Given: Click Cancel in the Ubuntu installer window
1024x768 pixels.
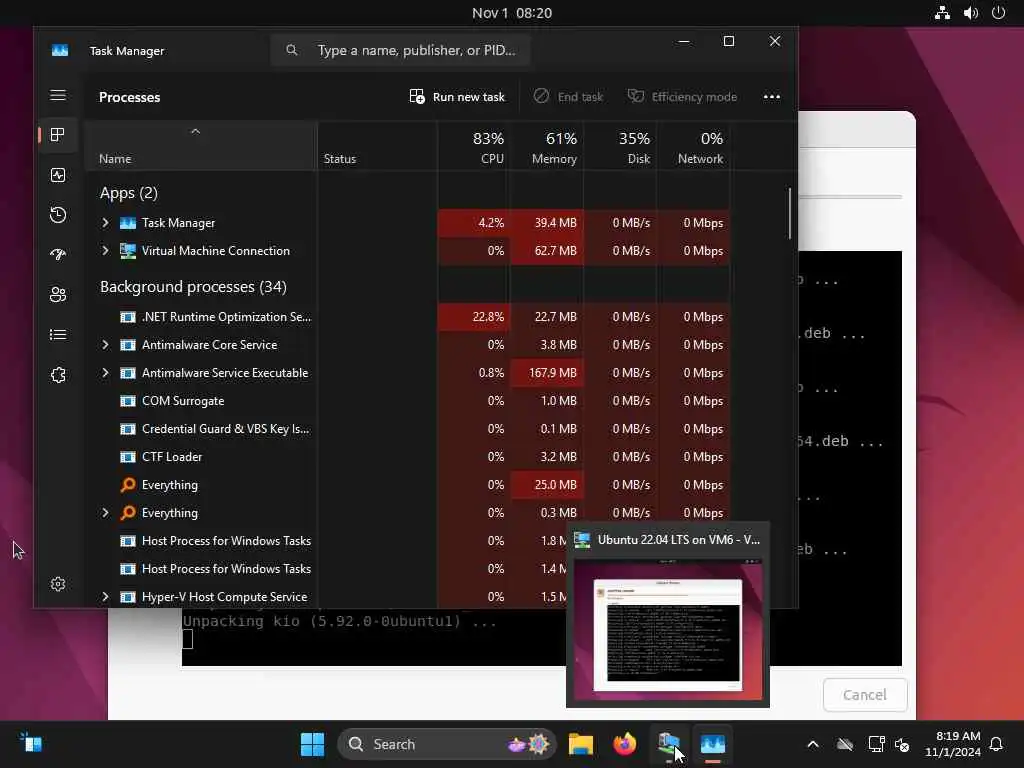Looking at the screenshot, I should click(x=865, y=695).
